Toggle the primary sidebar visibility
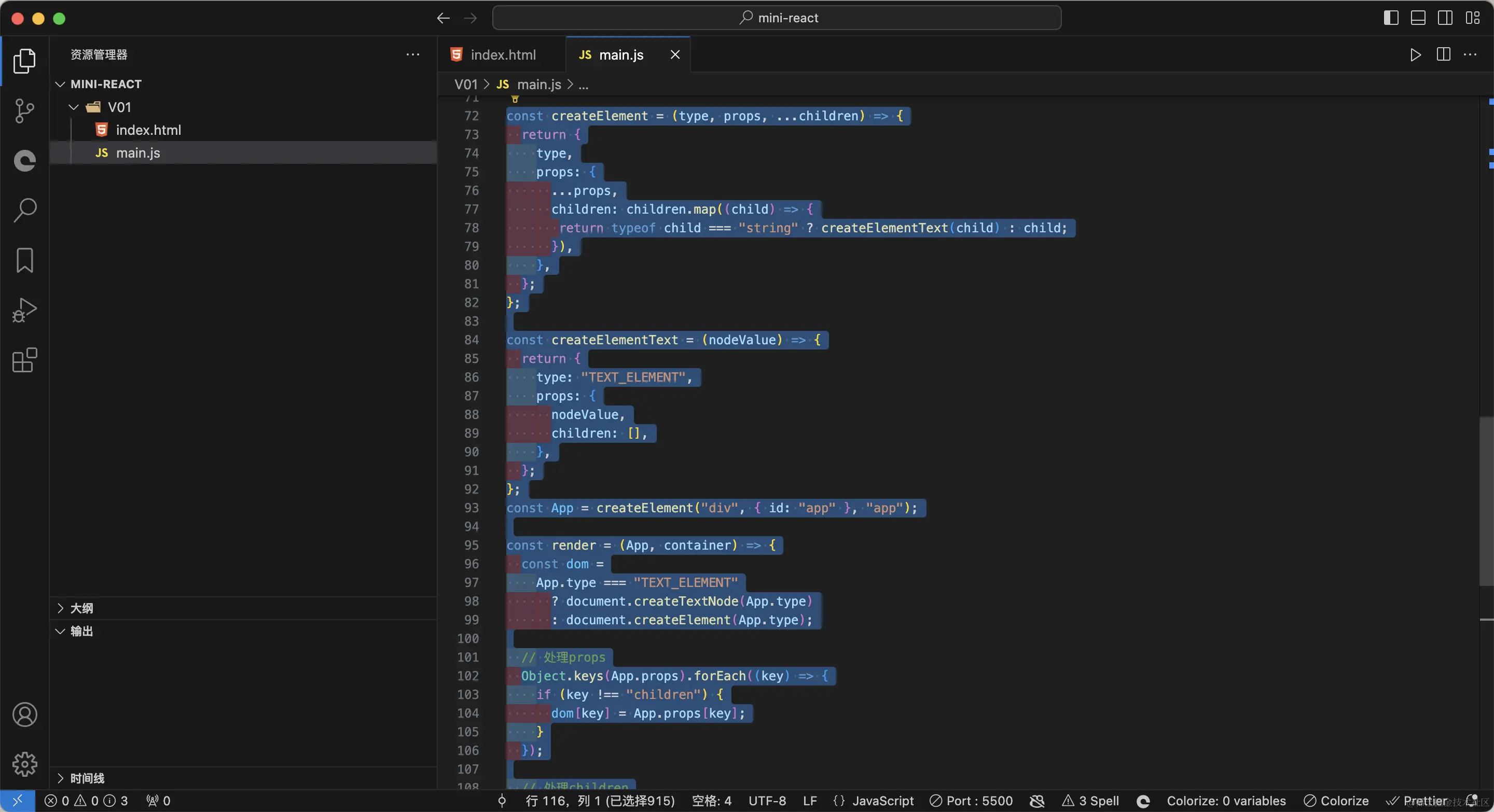 tap(1390, 18)
